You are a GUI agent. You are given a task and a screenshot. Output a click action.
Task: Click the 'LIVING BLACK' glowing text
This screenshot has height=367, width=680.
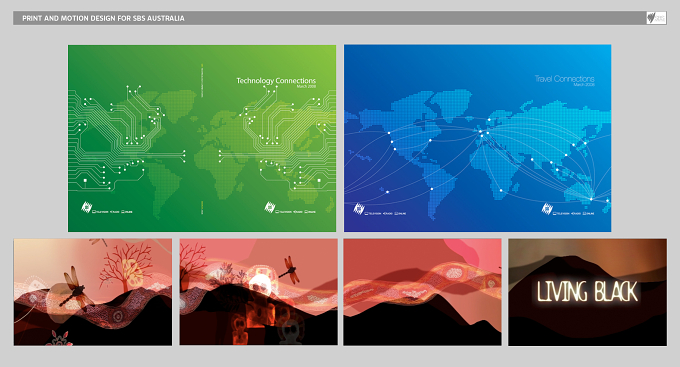587,292
